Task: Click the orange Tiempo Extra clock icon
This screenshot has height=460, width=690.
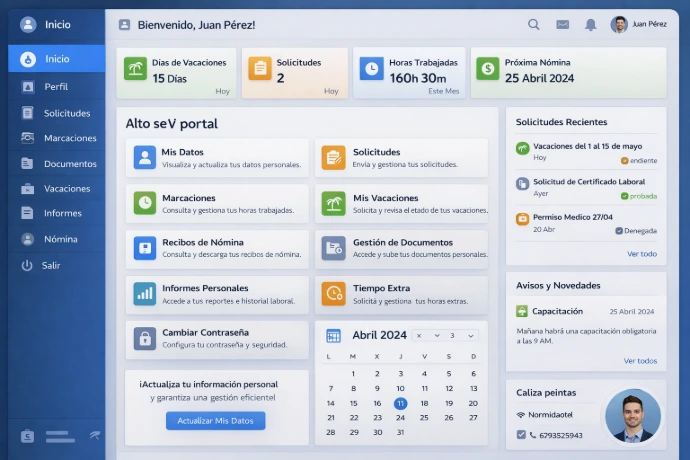Action: coord(333,293)
